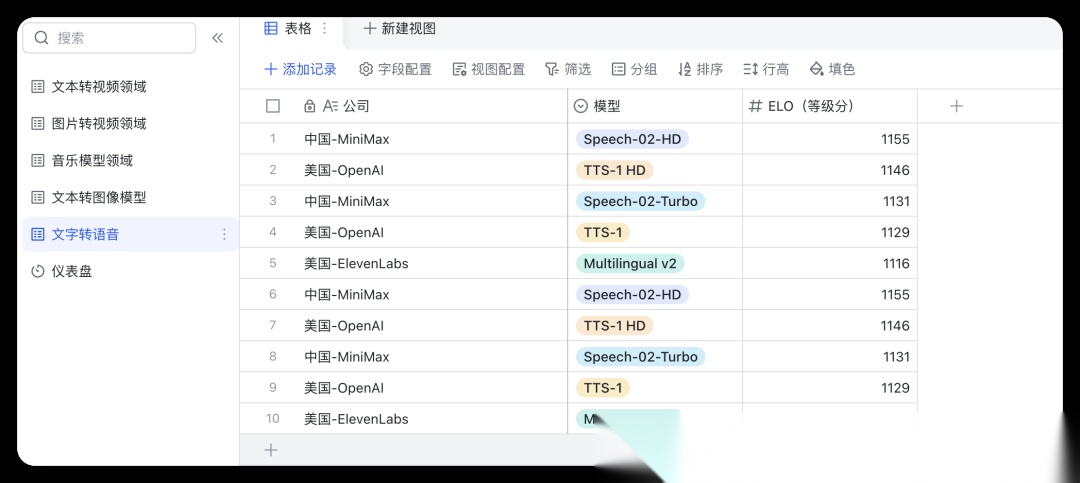Select ELO value 1129 in row 4
1080x483 pixels.
[x=830, y=232]
